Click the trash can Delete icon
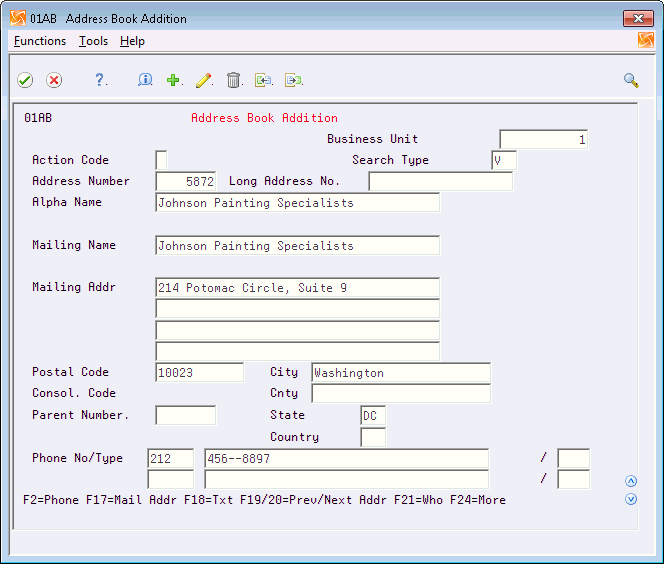664x564 pixels. click(233, 80)
